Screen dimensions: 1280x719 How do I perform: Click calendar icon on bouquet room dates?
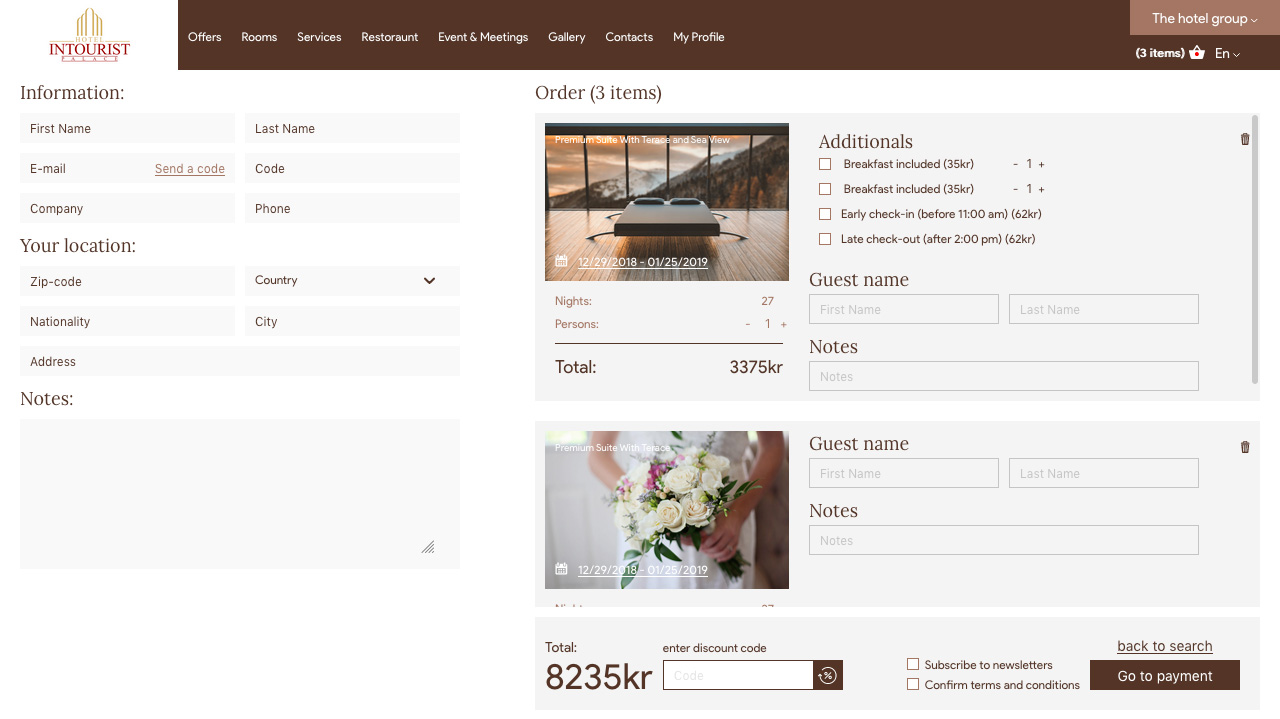click(561, 569)
